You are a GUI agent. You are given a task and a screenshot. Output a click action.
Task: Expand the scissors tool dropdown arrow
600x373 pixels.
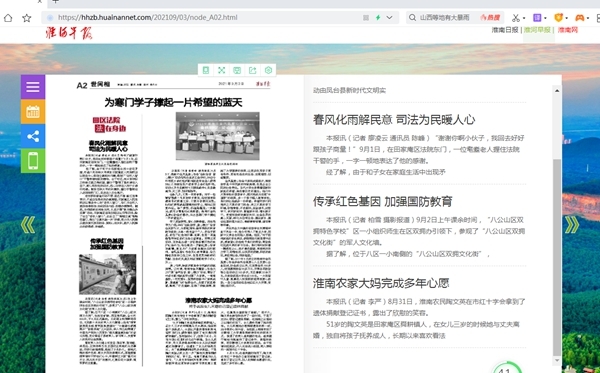[523, 18]
